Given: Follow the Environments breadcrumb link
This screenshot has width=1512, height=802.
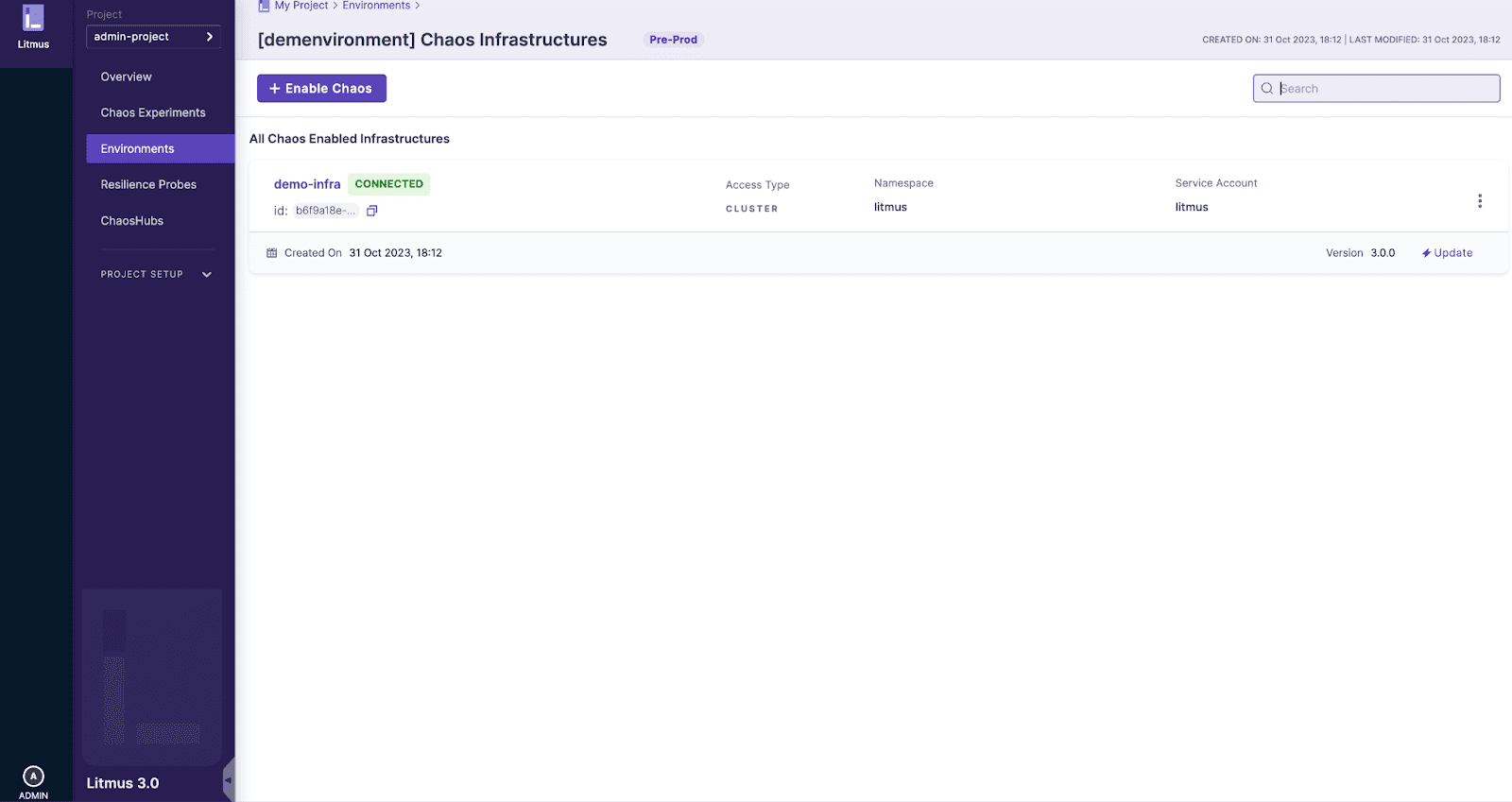Looking at the screenshot, I should [376, 6].
